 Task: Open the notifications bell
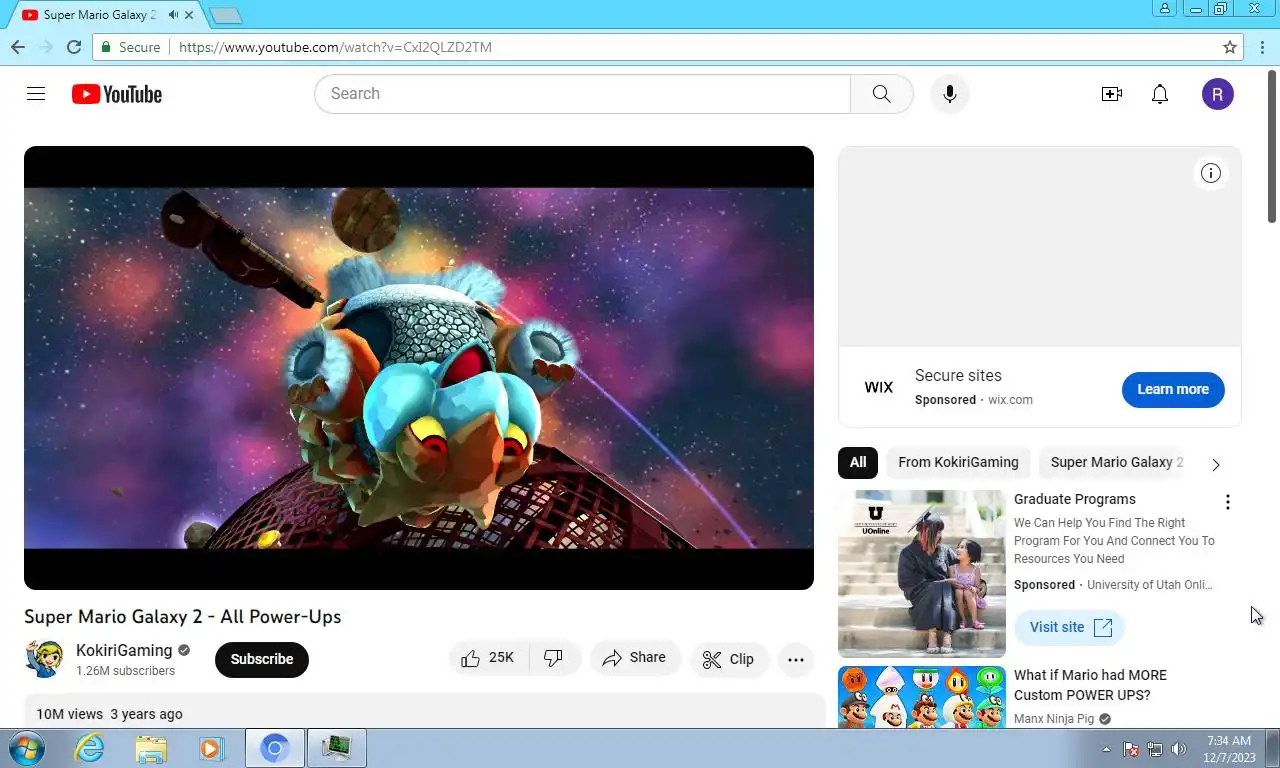tap(1160, 94)
